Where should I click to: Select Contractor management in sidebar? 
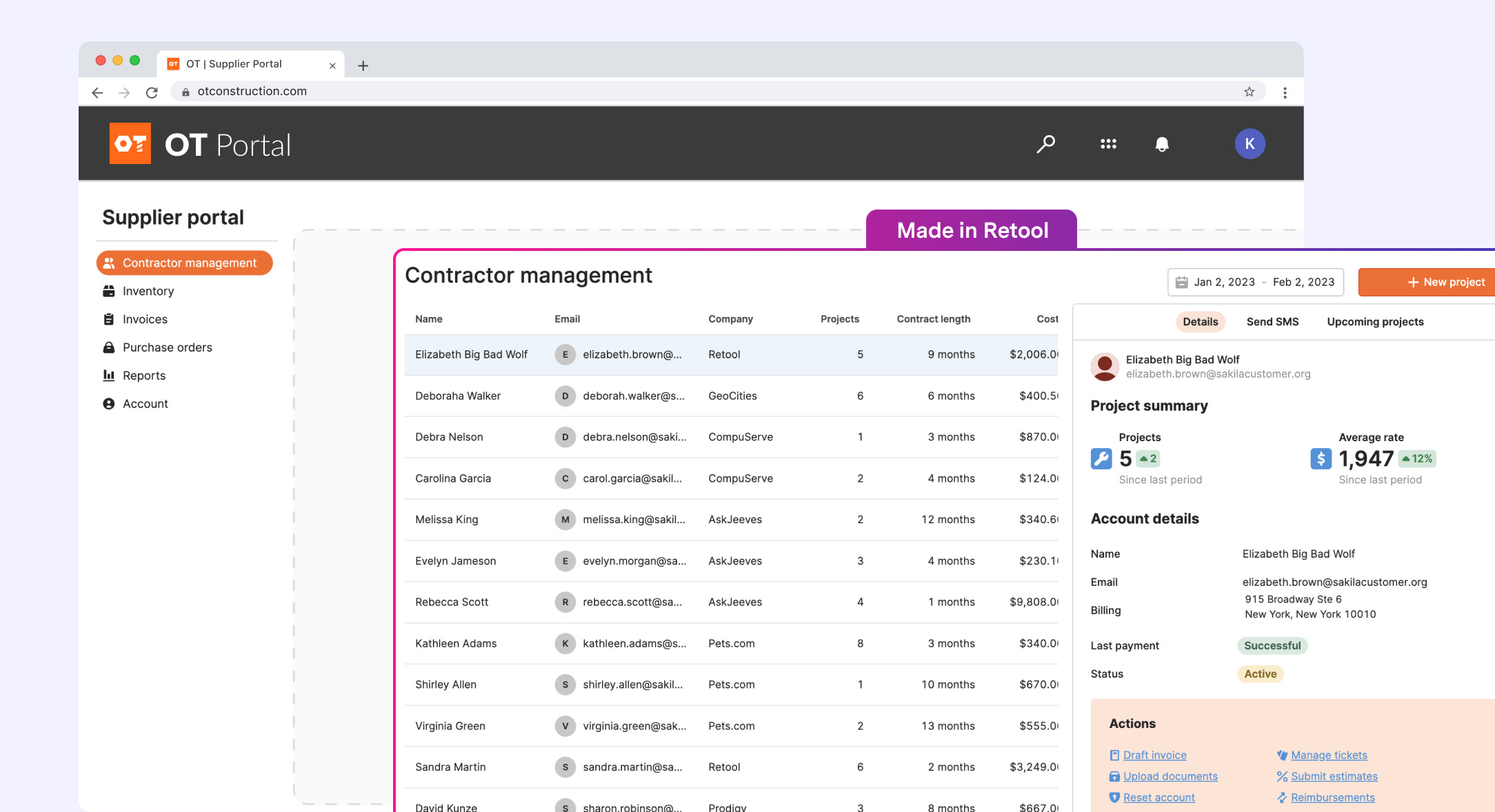[x=185, y=263]
